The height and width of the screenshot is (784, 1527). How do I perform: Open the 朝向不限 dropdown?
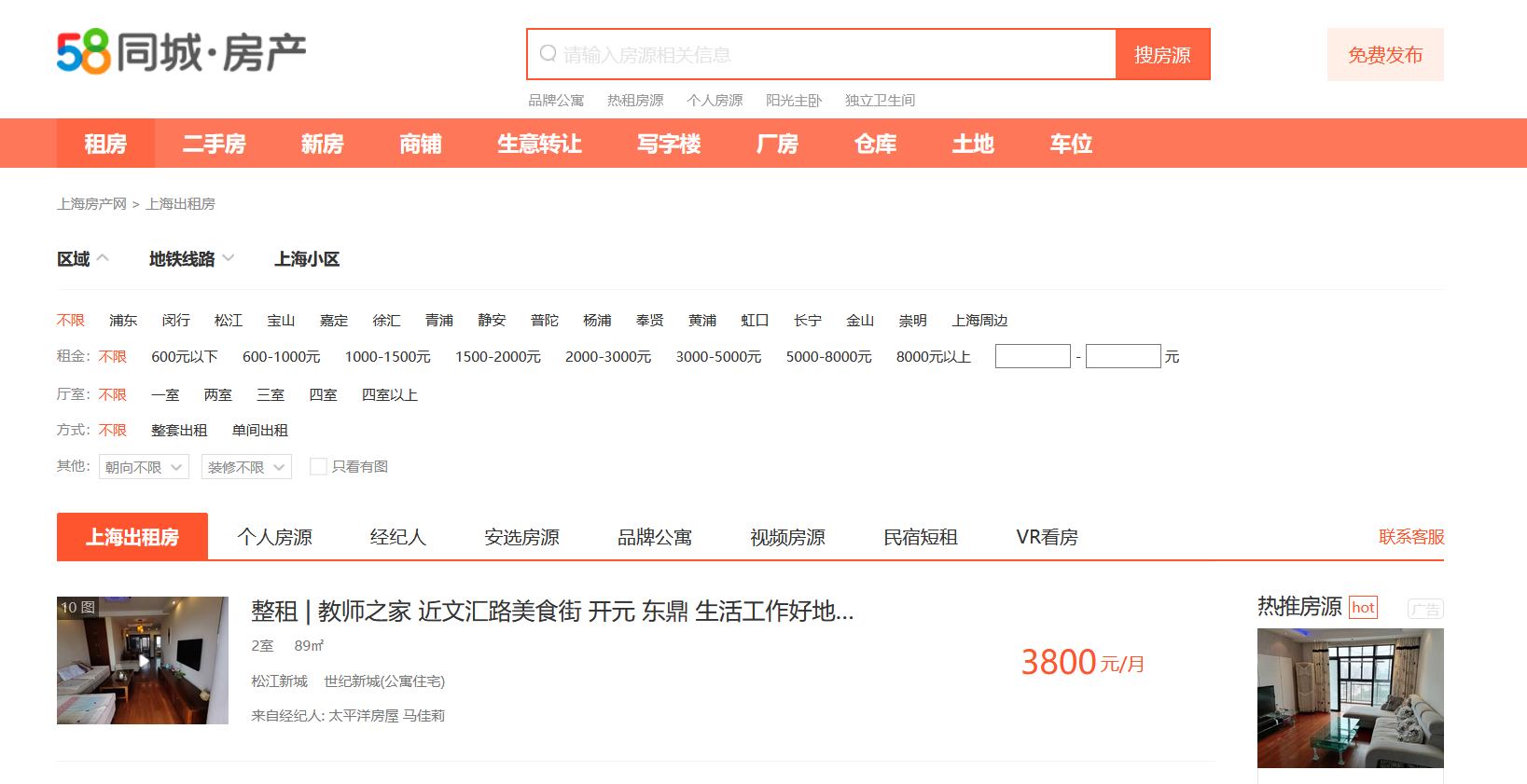(144, 467)
